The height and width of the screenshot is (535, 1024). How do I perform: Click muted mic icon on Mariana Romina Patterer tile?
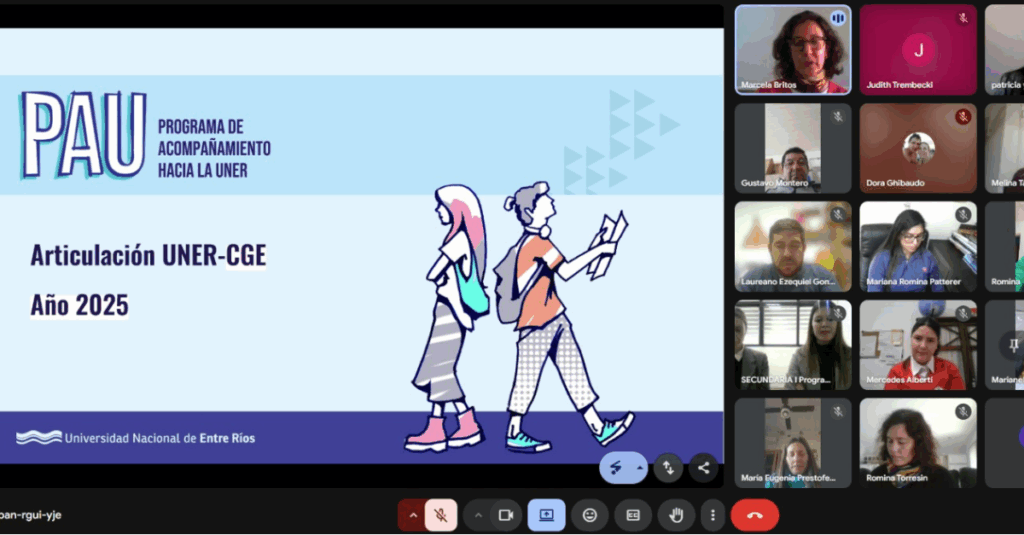(963, 215)
